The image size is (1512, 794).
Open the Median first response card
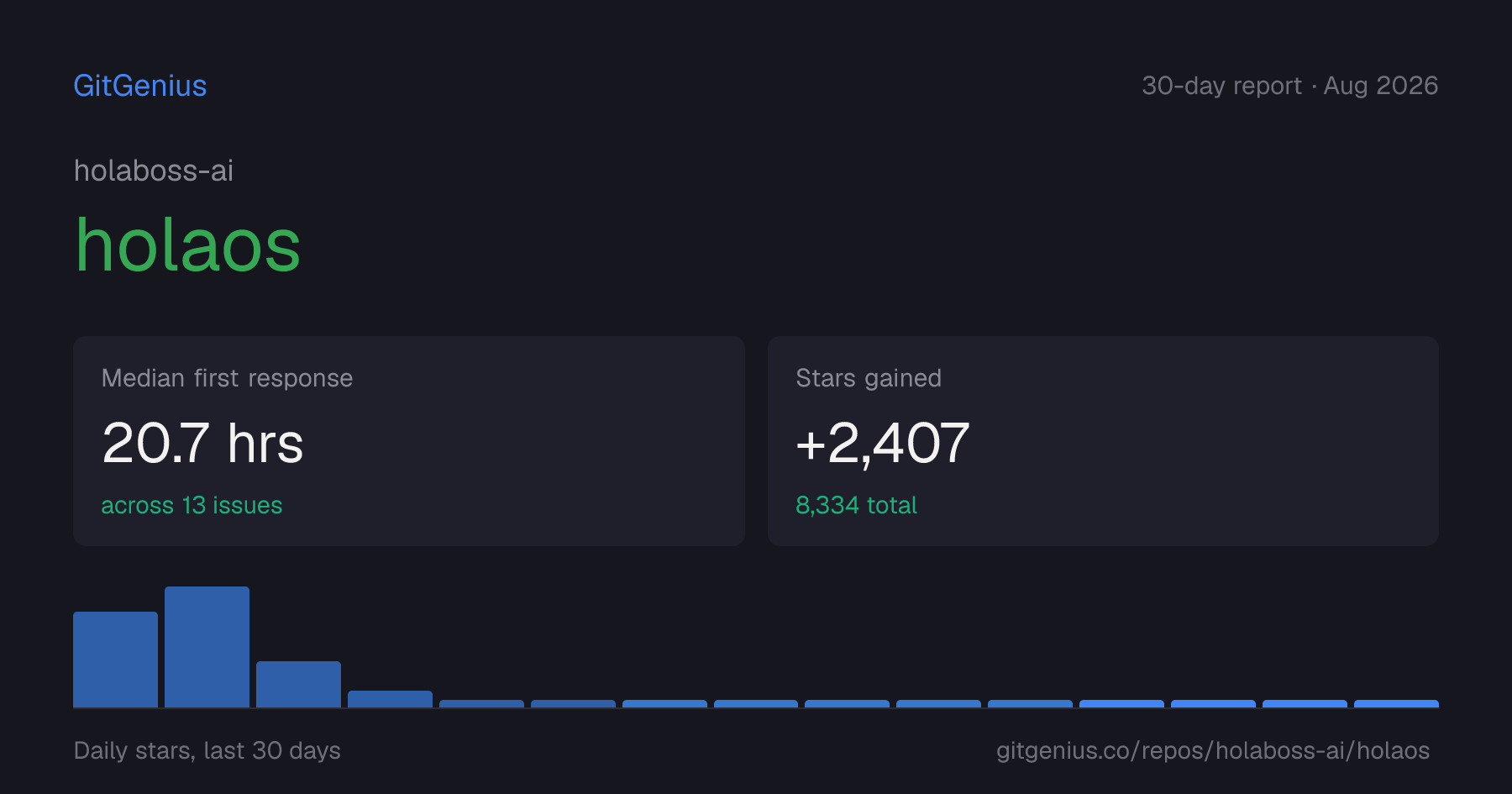click(409, 441)
